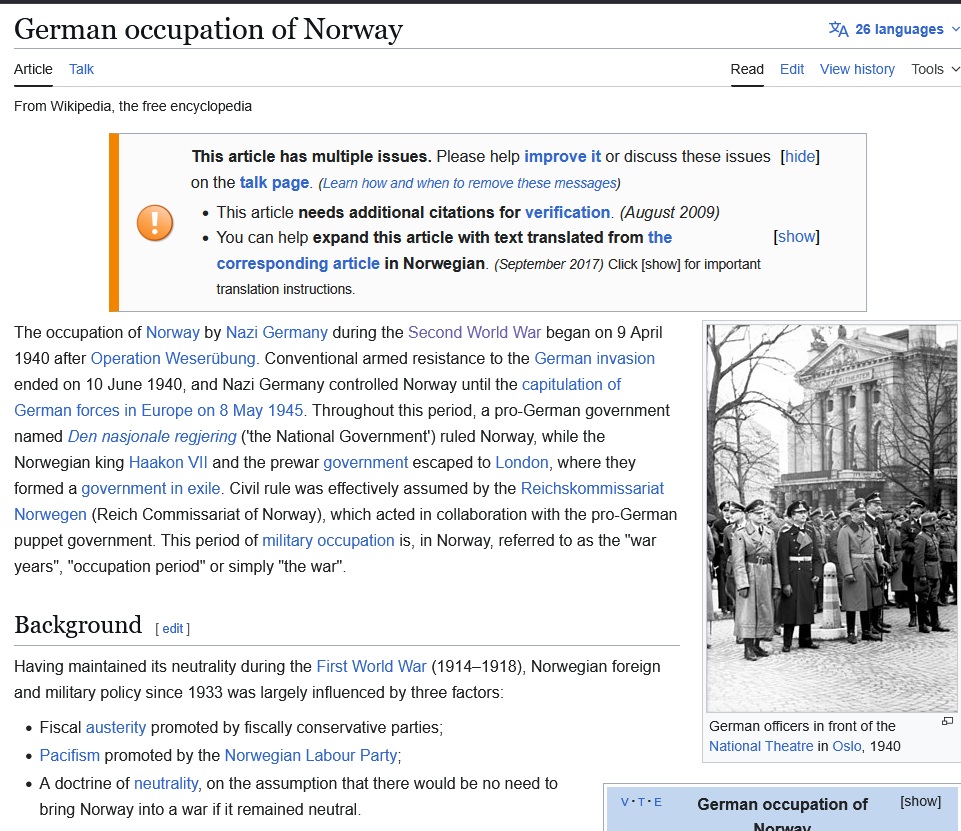The width and height of the screenshot is (961, 831).
Task: Open the Norwegian Labour Party link
Action: tap(311, 755)
